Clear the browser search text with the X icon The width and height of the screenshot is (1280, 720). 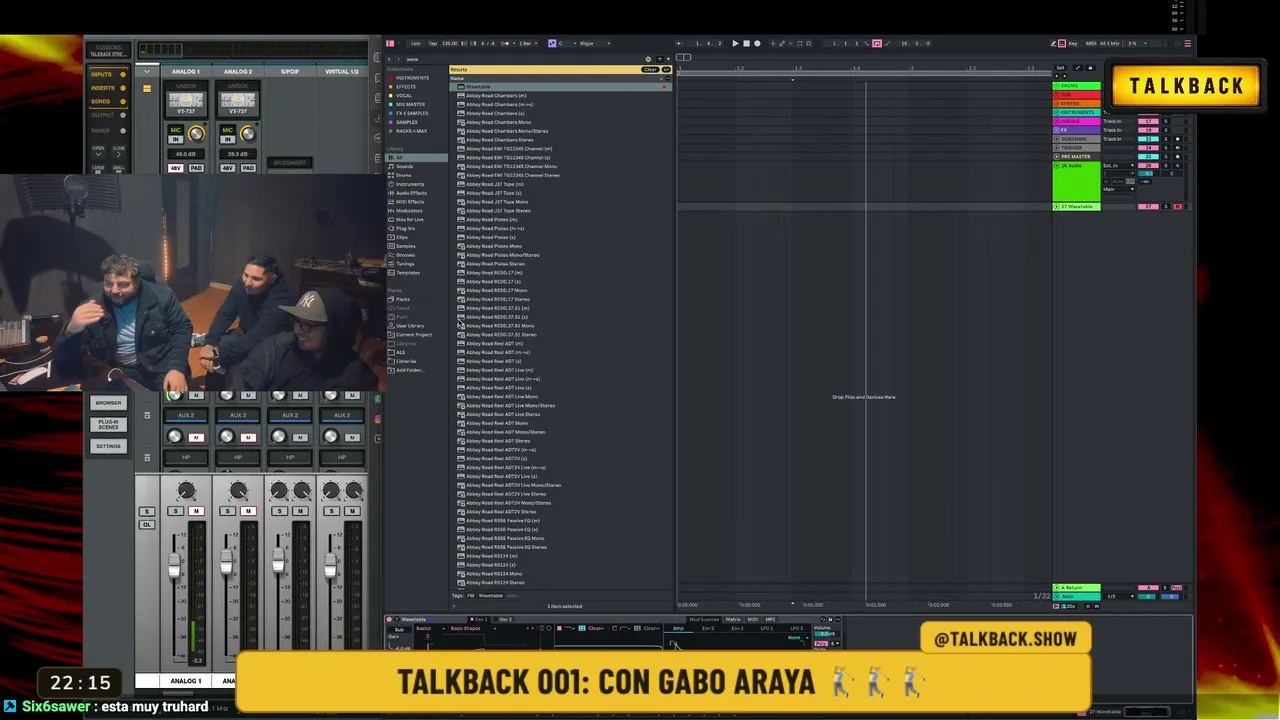(x=647, y=59)
